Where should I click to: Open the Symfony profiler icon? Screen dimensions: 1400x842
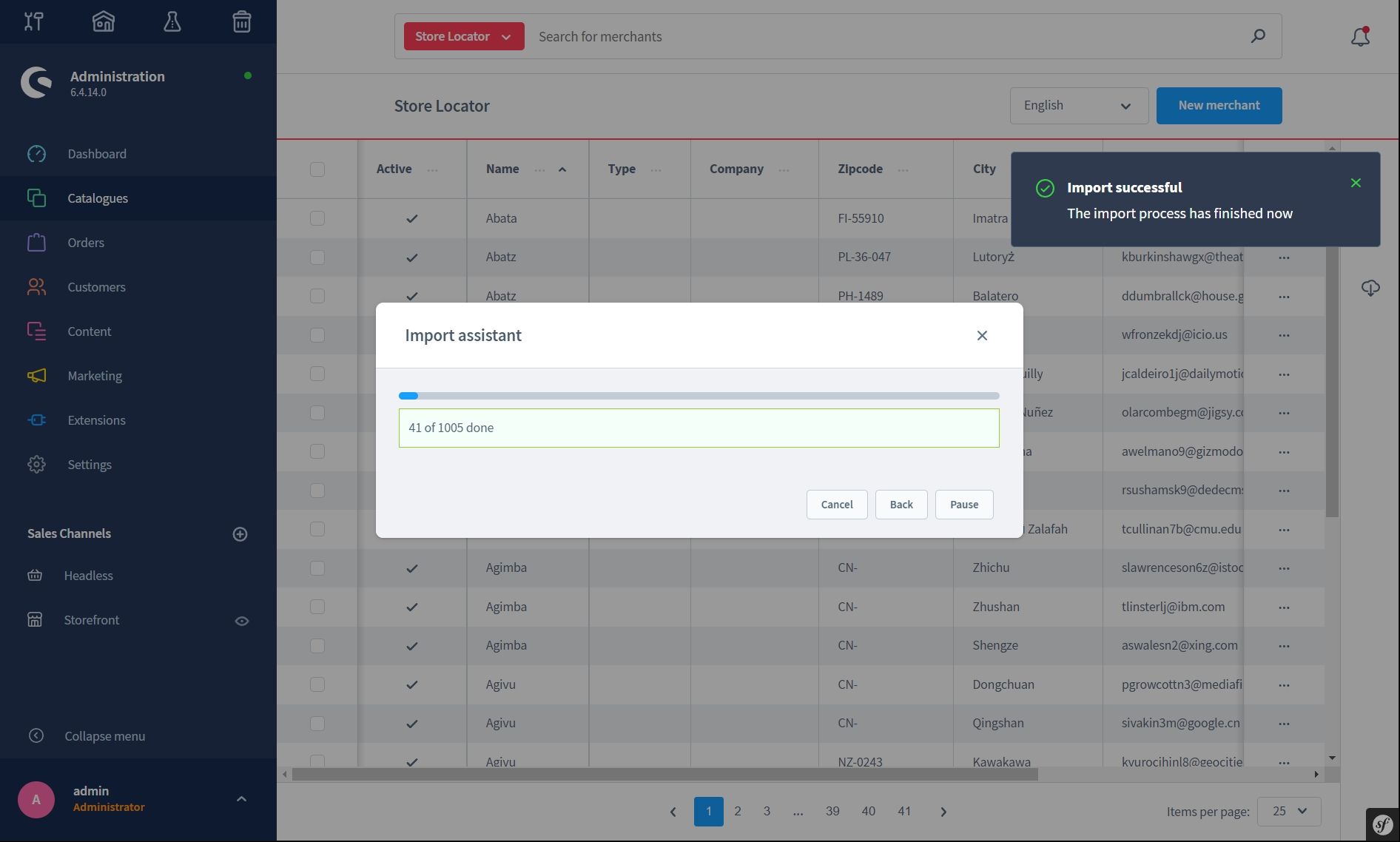tap(1382, 824)
